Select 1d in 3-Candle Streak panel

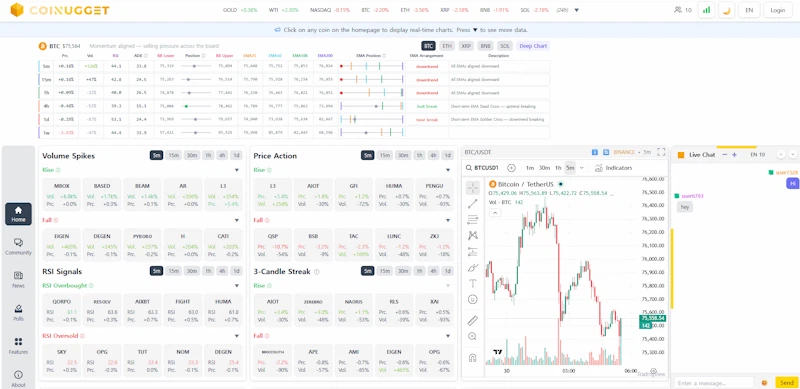tap(447, 271)
